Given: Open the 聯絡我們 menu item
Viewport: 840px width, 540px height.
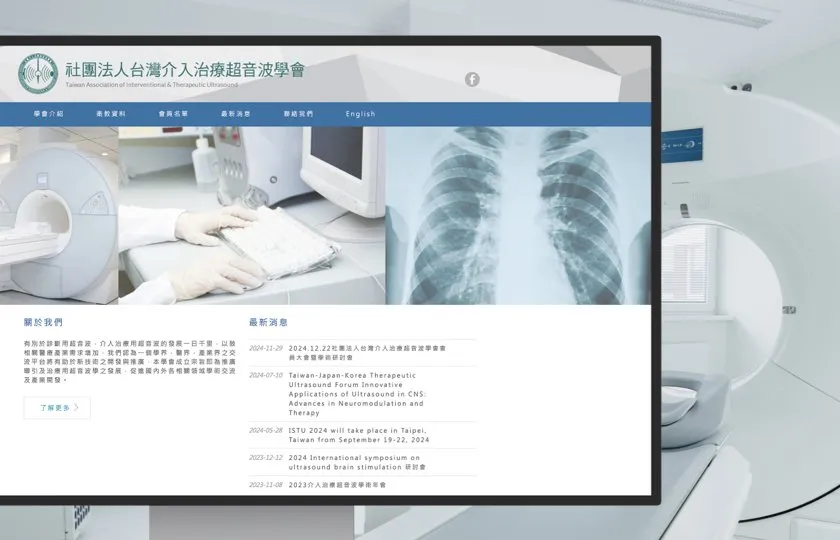Looking at the screenshot, I should tap(298, 114).
